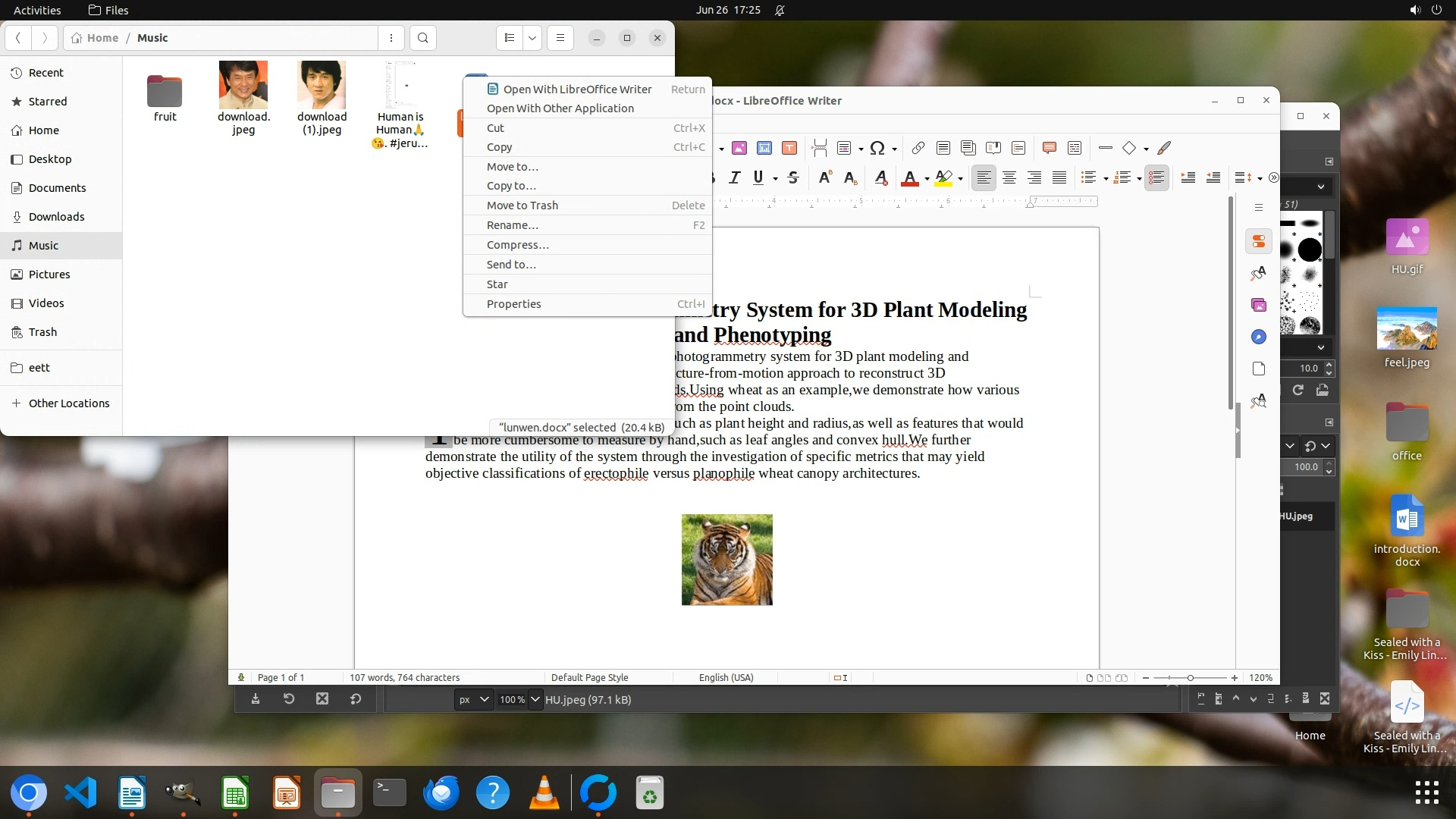Viewport: 1456px width, 819px height.
Task: Click the Insert Comment icon in Writer
Action: pyautogui.click(x=1050, y=148)
